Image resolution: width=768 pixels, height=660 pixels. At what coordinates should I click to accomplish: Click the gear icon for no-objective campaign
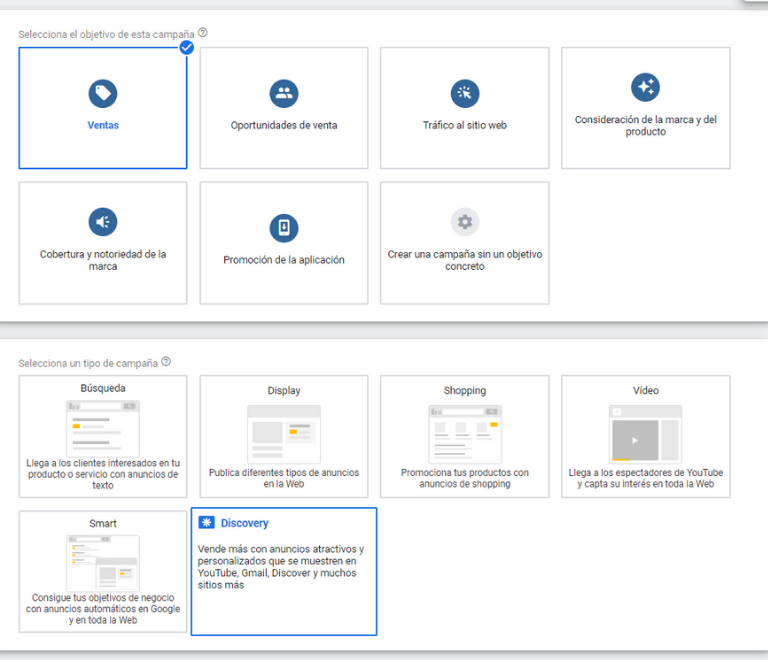point(465,222)
